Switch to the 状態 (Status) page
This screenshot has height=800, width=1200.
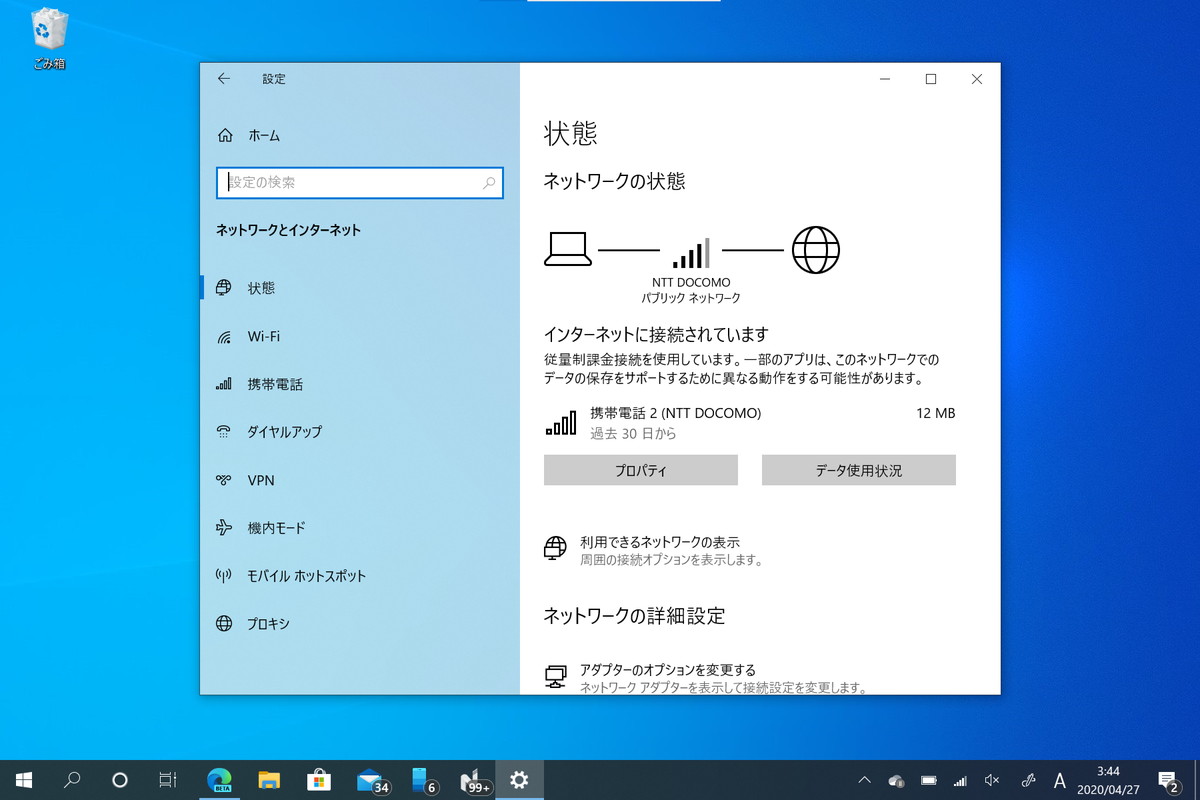(261, 288)
